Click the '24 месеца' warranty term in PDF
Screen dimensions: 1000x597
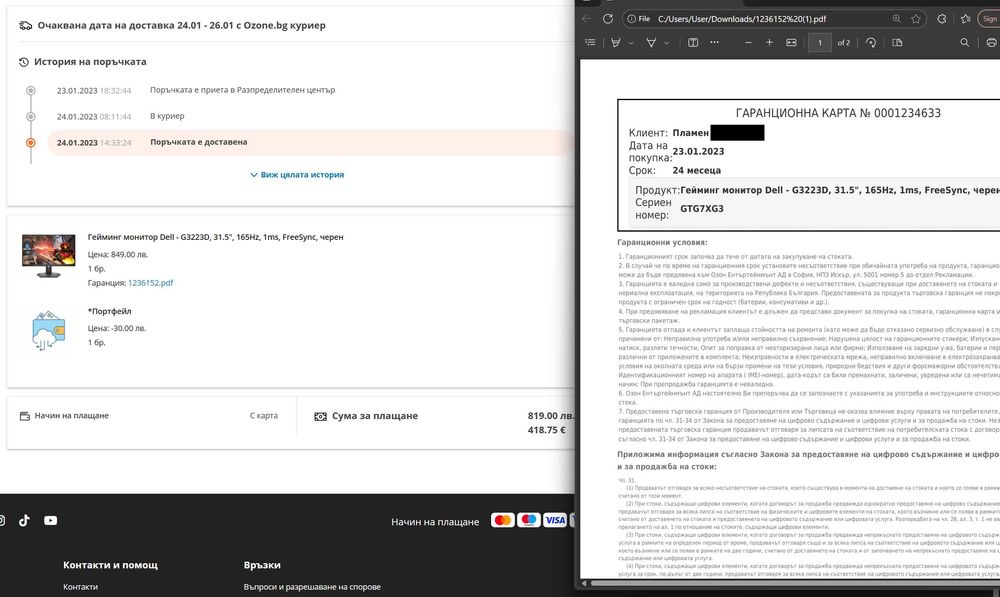pos(696,170)
